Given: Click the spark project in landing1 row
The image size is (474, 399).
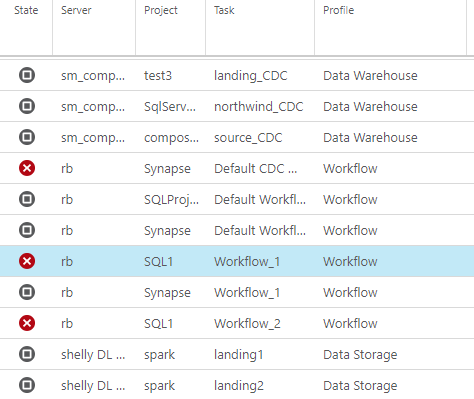Looking at the screenshot, I should (x=159, y=355).
